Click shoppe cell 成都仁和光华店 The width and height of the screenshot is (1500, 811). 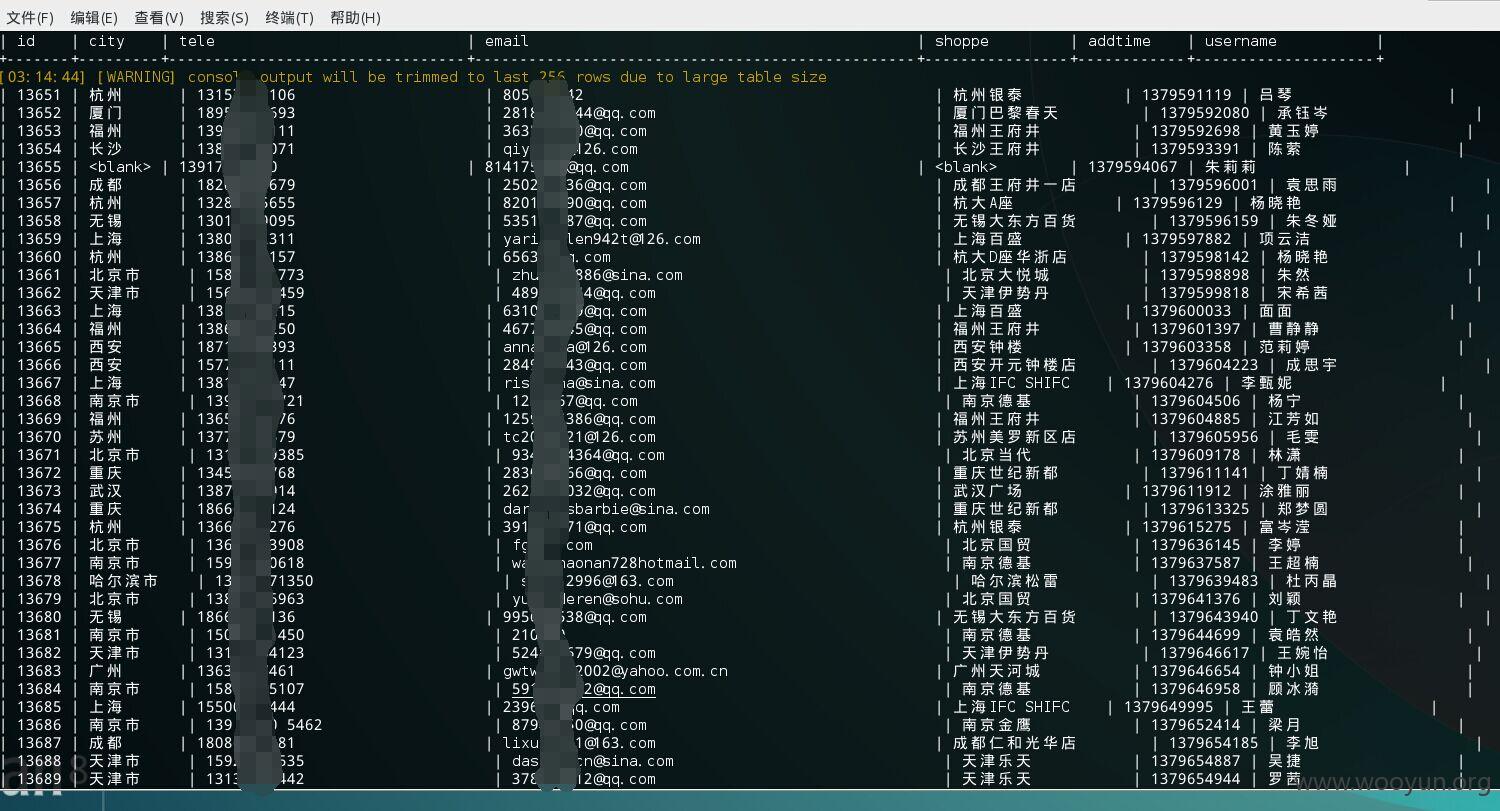(1015, 743)
